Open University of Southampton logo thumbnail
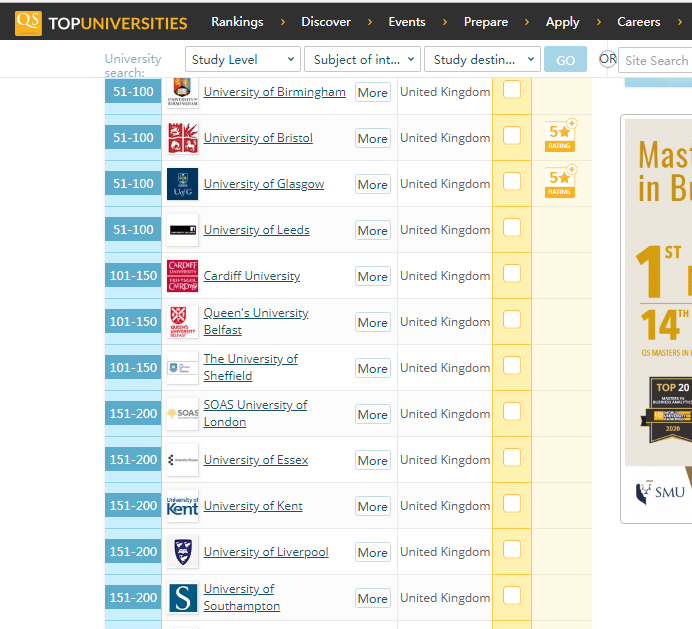Image resolution: width=692 pixels, height=629 pixels. click(182, 598)
